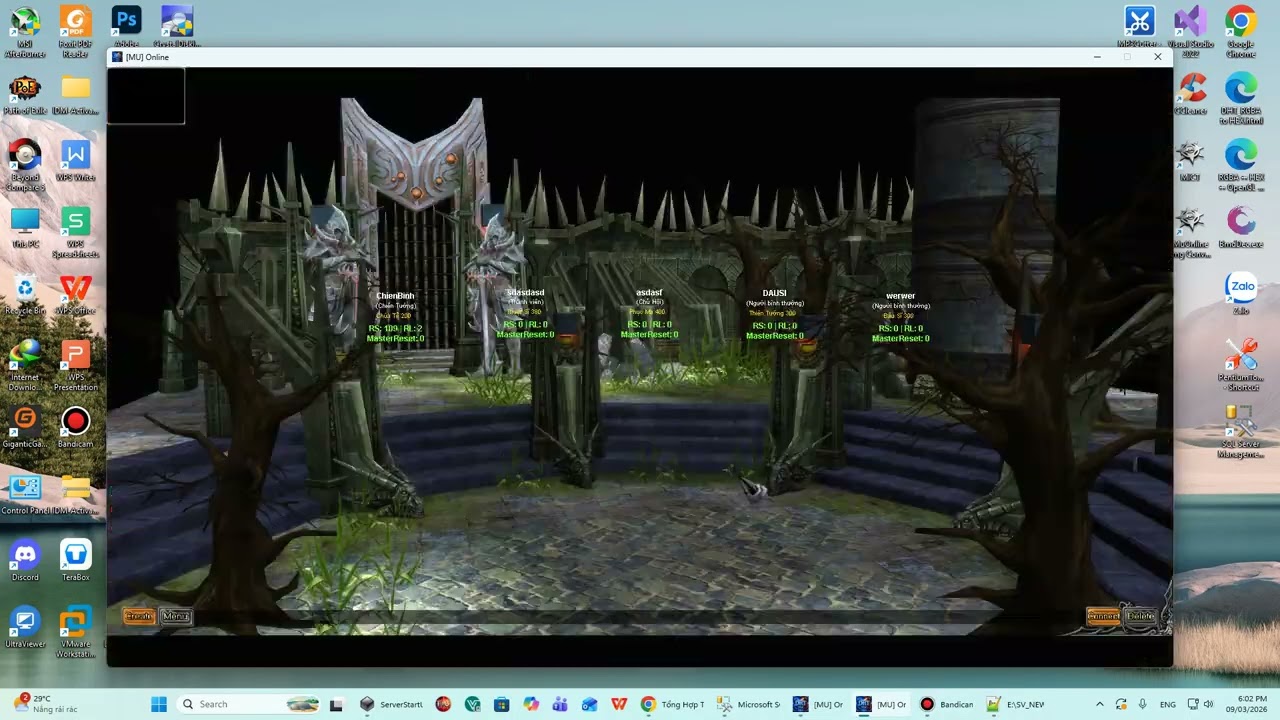Open BmdDev.exe desktop icon
The height and width of the screenshot is (720, 1280).
point(1241,227)
